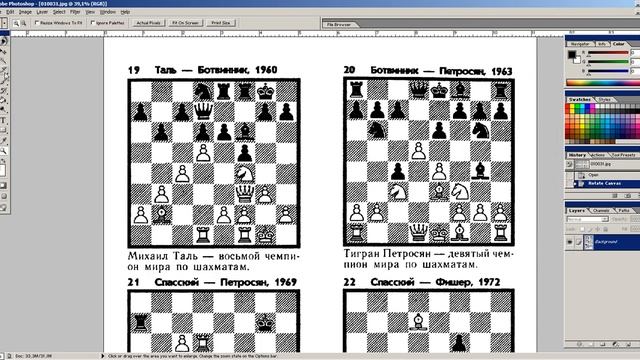Switch to the Actions tab
Image resolution: width=640 pixels, height=360 pixels.
coord(598,155)
